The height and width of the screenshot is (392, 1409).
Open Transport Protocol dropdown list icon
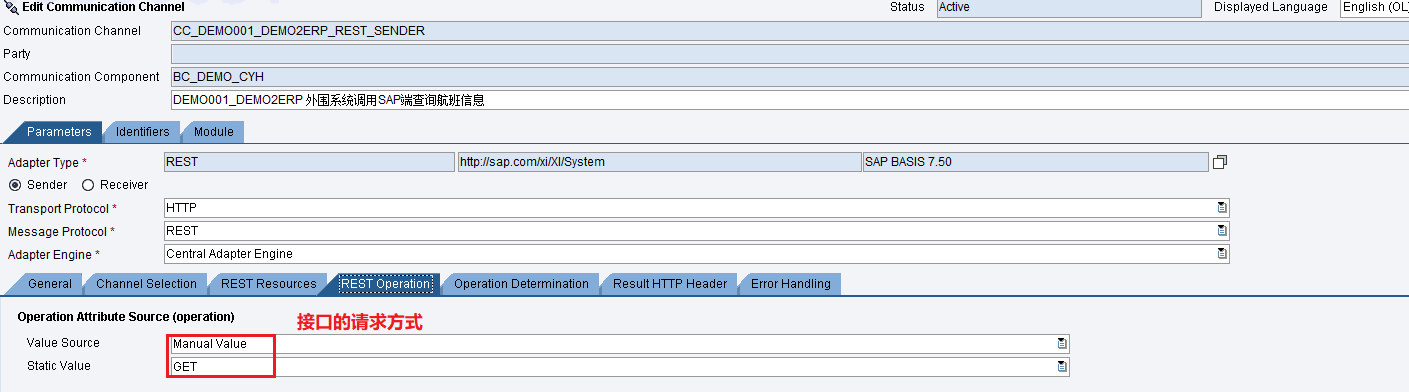coord(1222,207)
